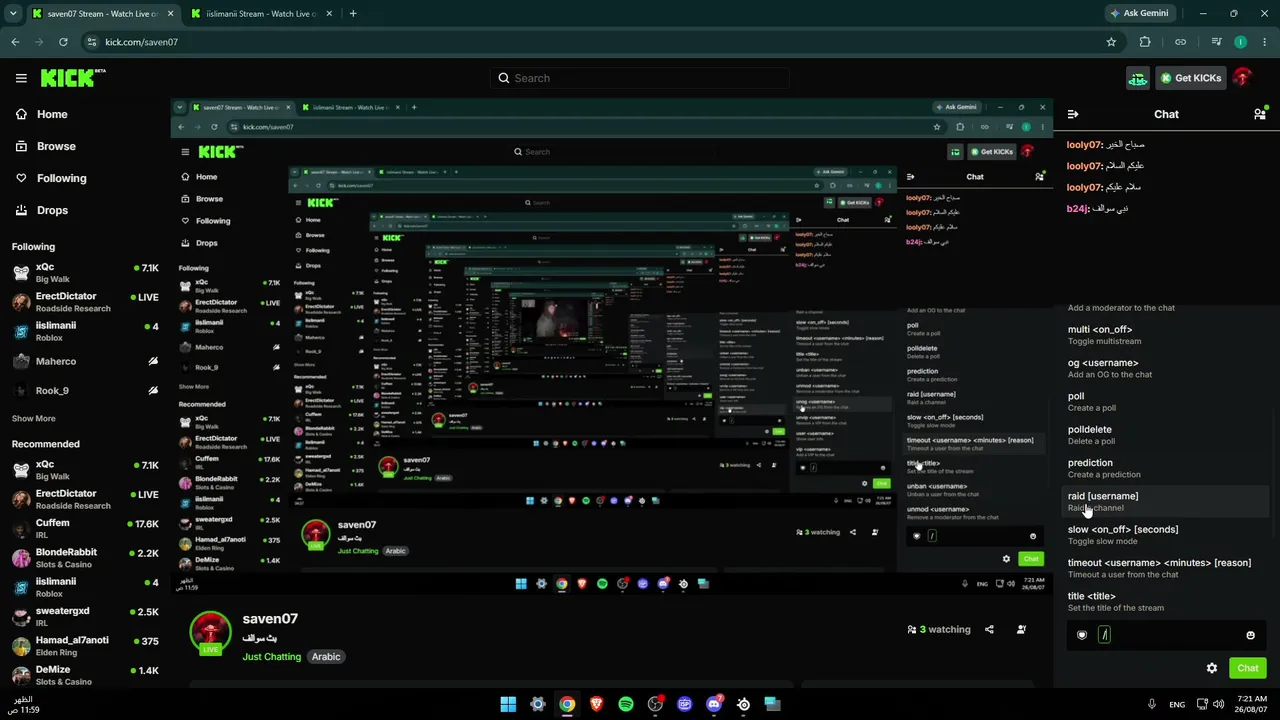Open sweatergxd recommended channel

(x=85, y=616)
